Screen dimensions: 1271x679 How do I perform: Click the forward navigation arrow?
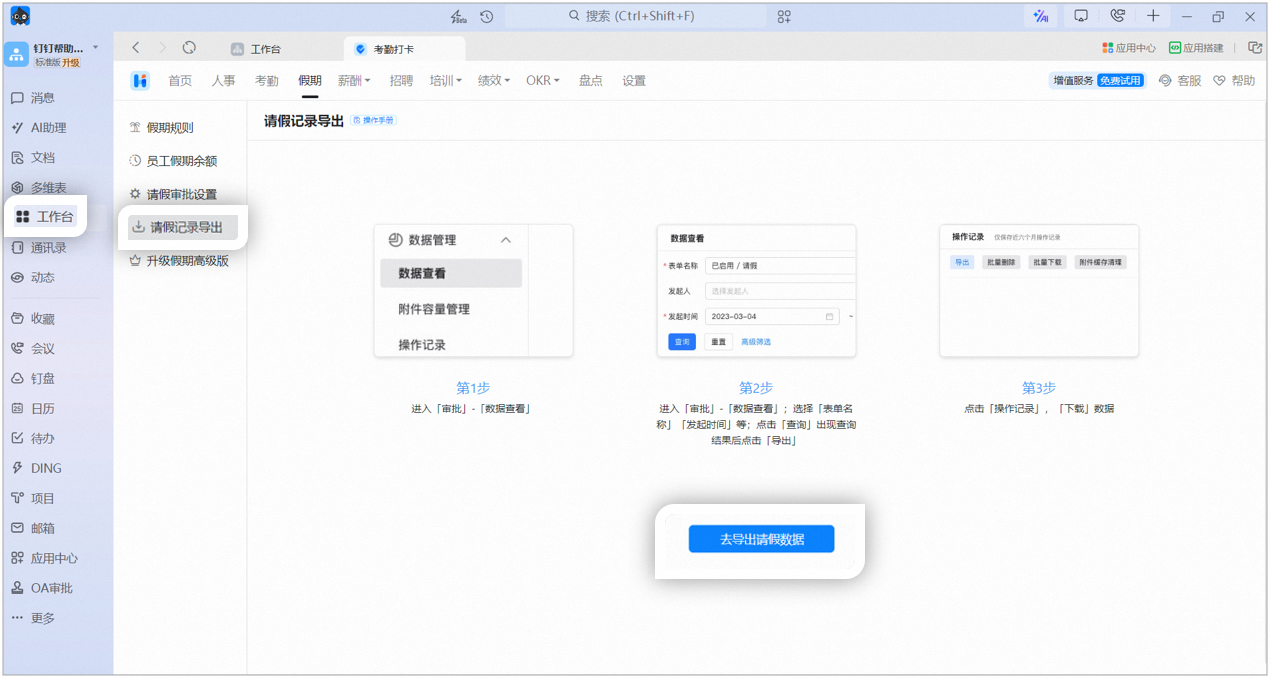tap(162, 48)
